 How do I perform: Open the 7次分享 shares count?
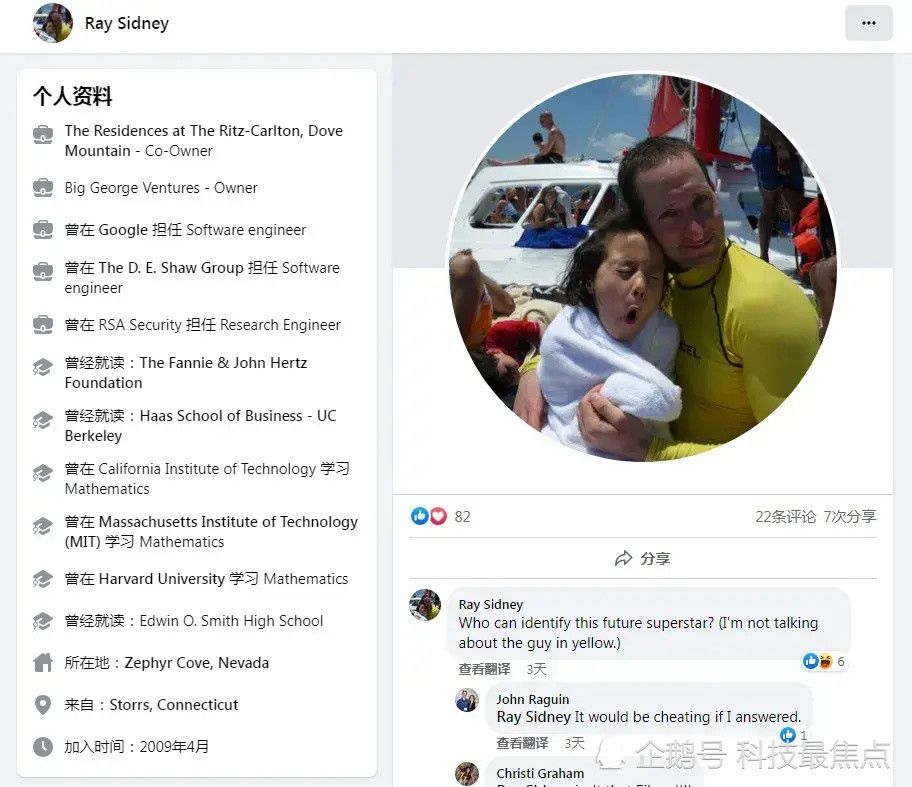click(x=850, y=517)
